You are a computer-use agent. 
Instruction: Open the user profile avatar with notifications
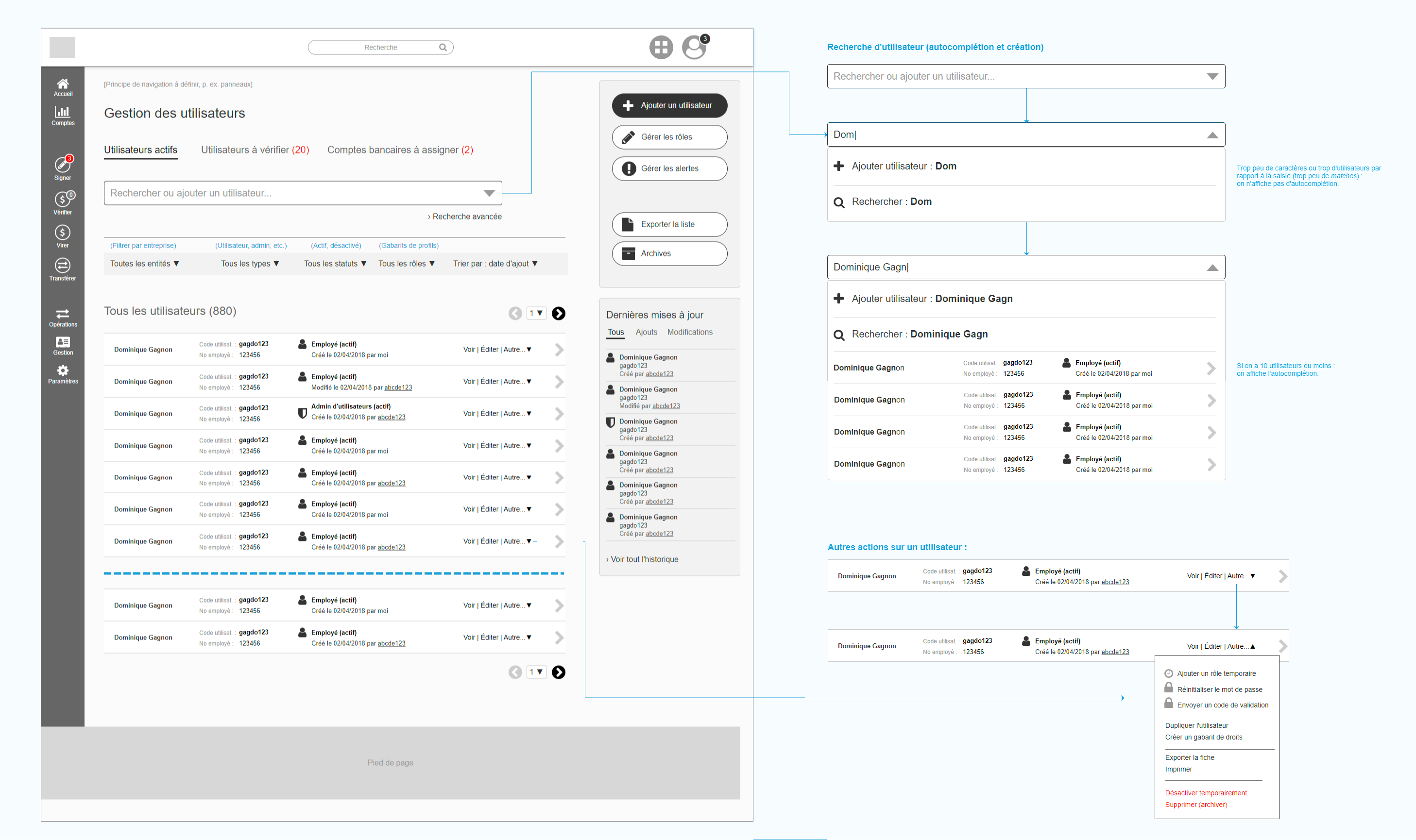[x=694, y=48]
